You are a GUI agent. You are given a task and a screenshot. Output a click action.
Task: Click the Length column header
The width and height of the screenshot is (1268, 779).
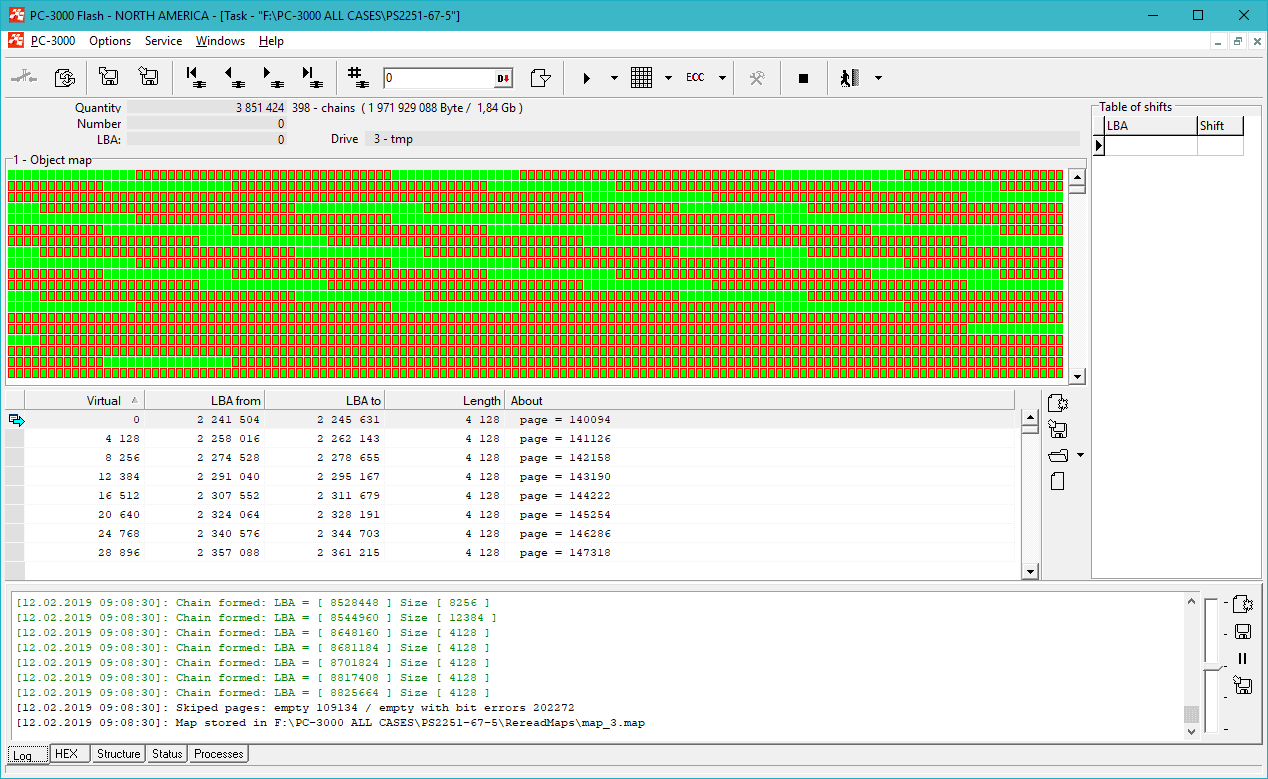click(445, 400)
